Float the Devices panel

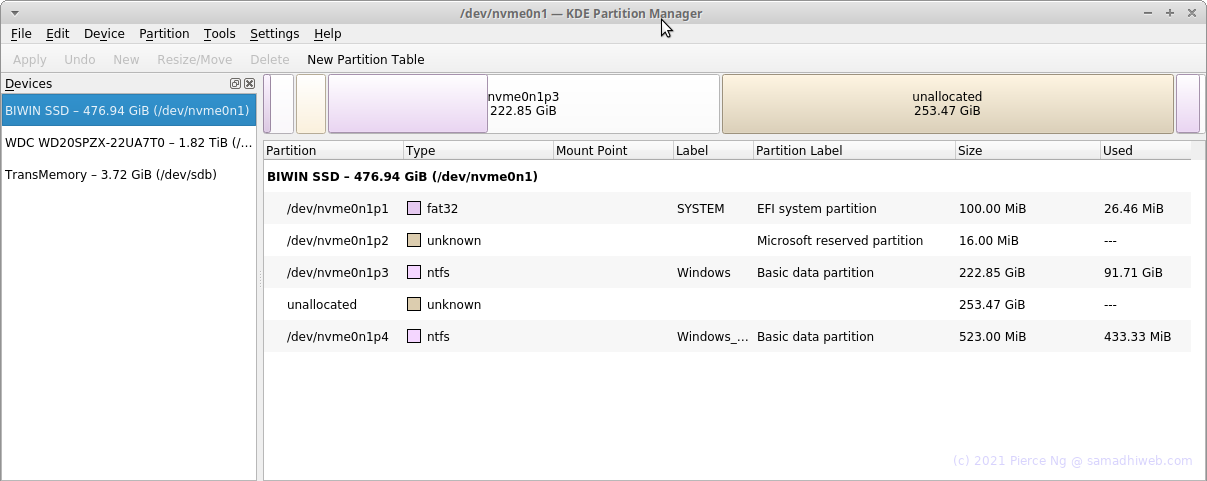(236, 84)
